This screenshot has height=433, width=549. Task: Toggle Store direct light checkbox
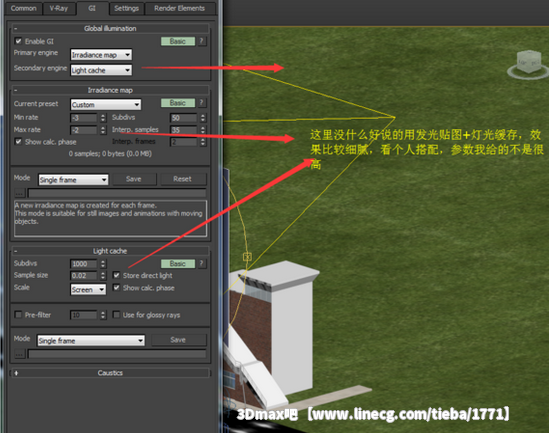tap(117, 275)
